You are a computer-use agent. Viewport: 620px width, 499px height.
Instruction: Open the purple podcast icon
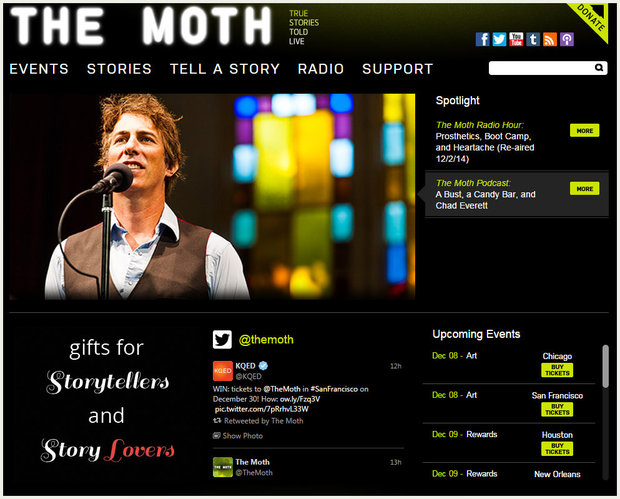pyautogui.click(x=567, y=40)
